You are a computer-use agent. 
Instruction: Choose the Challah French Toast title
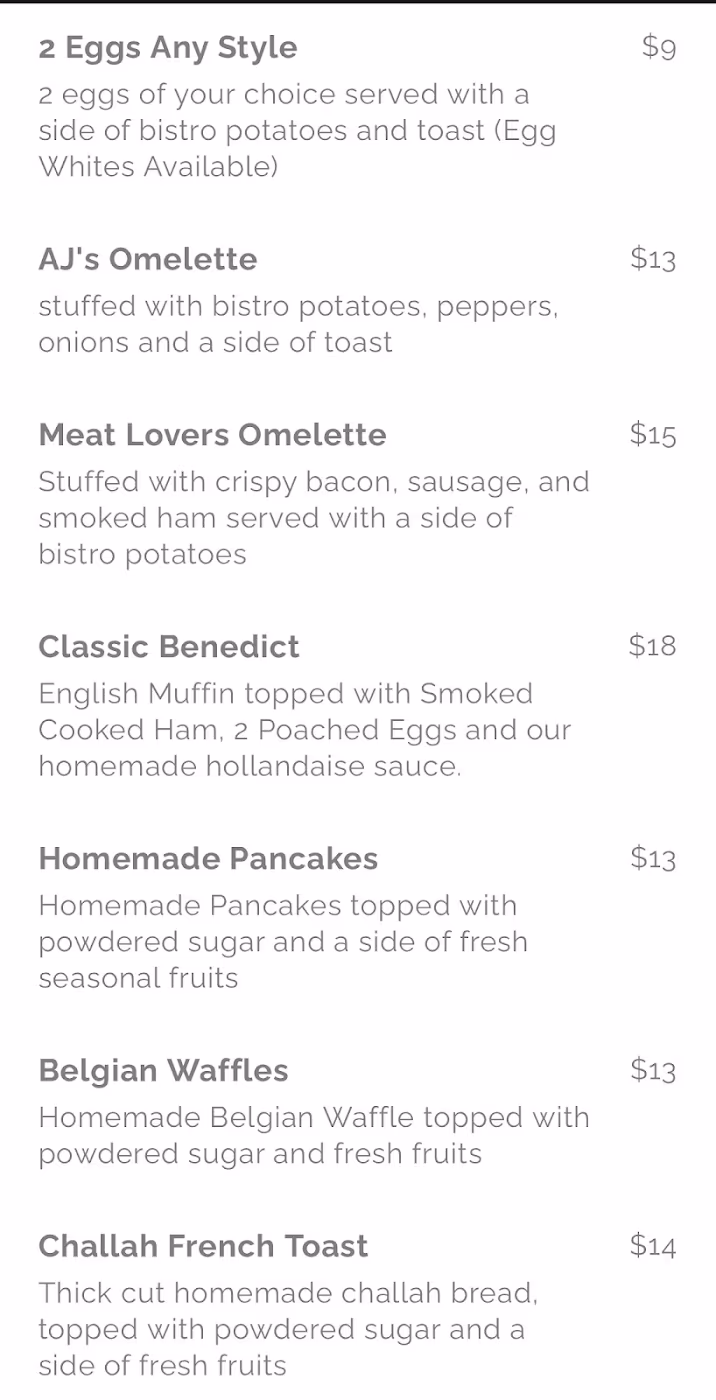(203, 1246)
